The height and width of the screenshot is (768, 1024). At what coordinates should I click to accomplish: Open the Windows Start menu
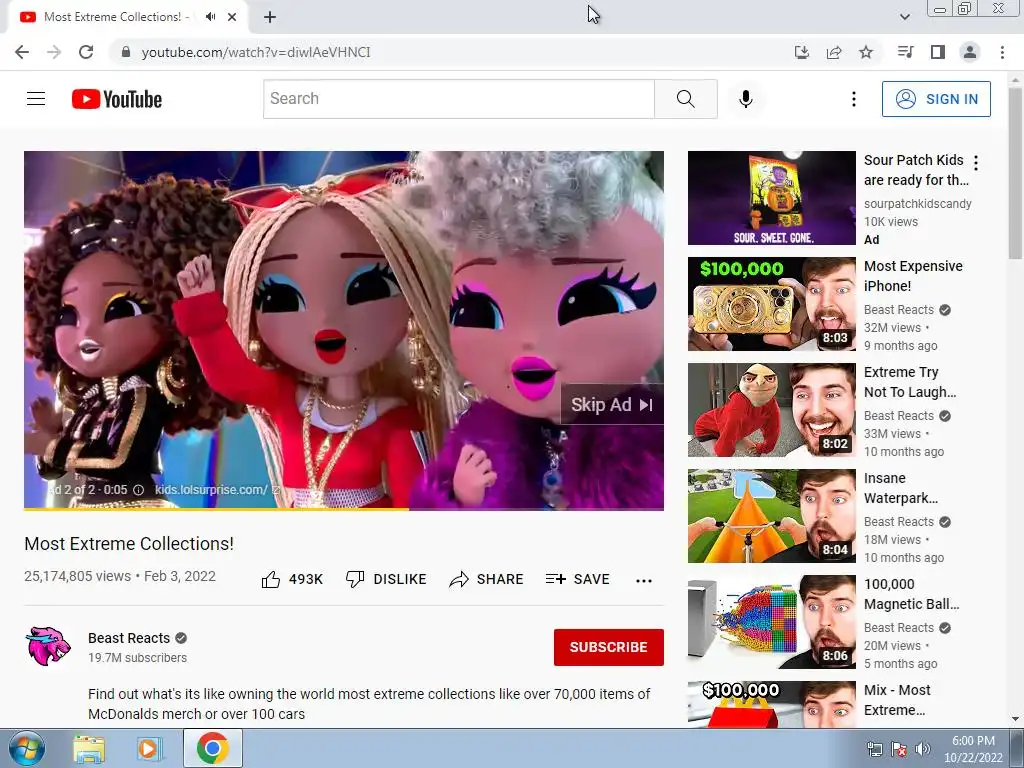(x=27, y=748)
